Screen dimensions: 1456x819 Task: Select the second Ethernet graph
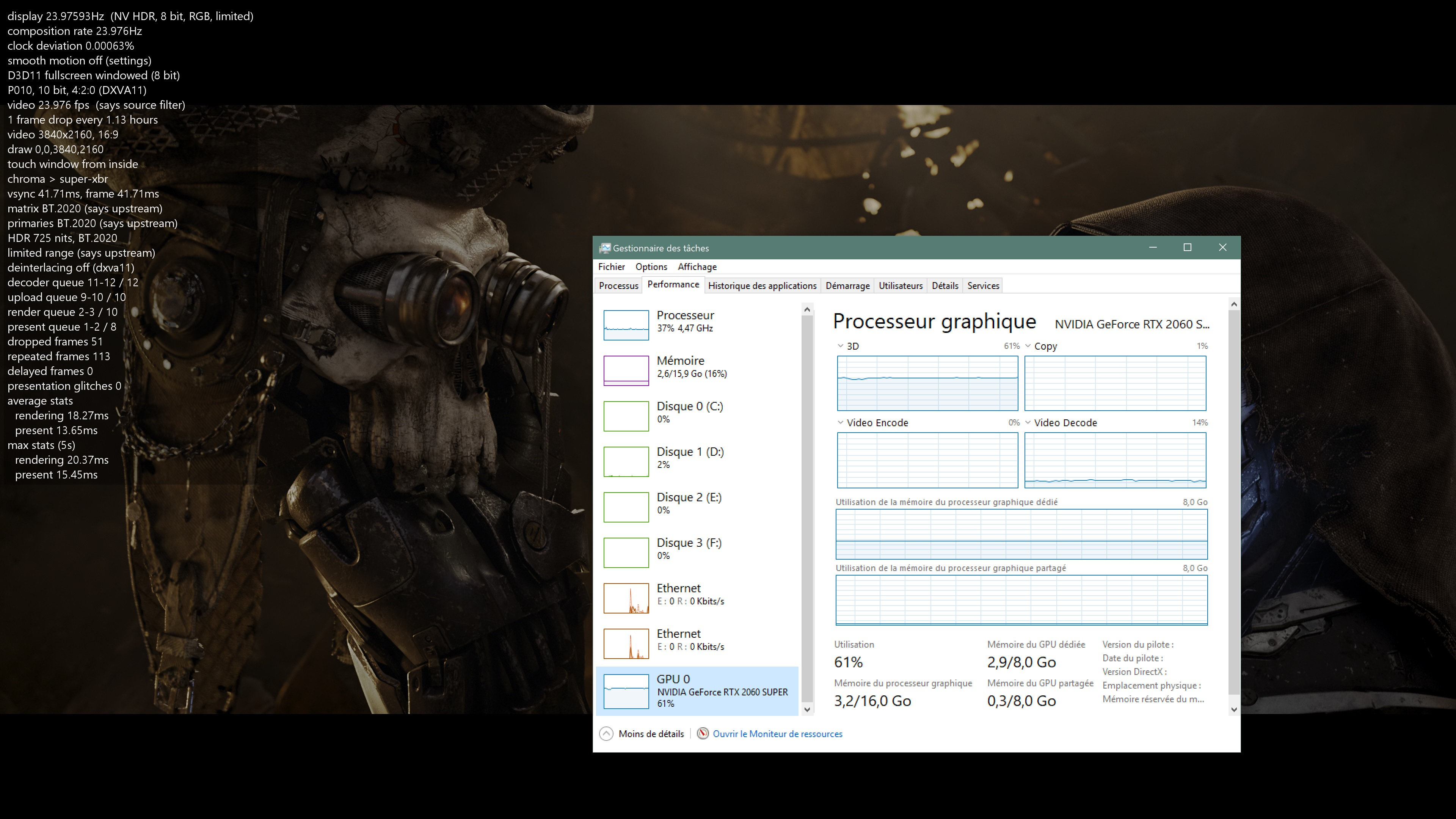(x=626, y=643)
